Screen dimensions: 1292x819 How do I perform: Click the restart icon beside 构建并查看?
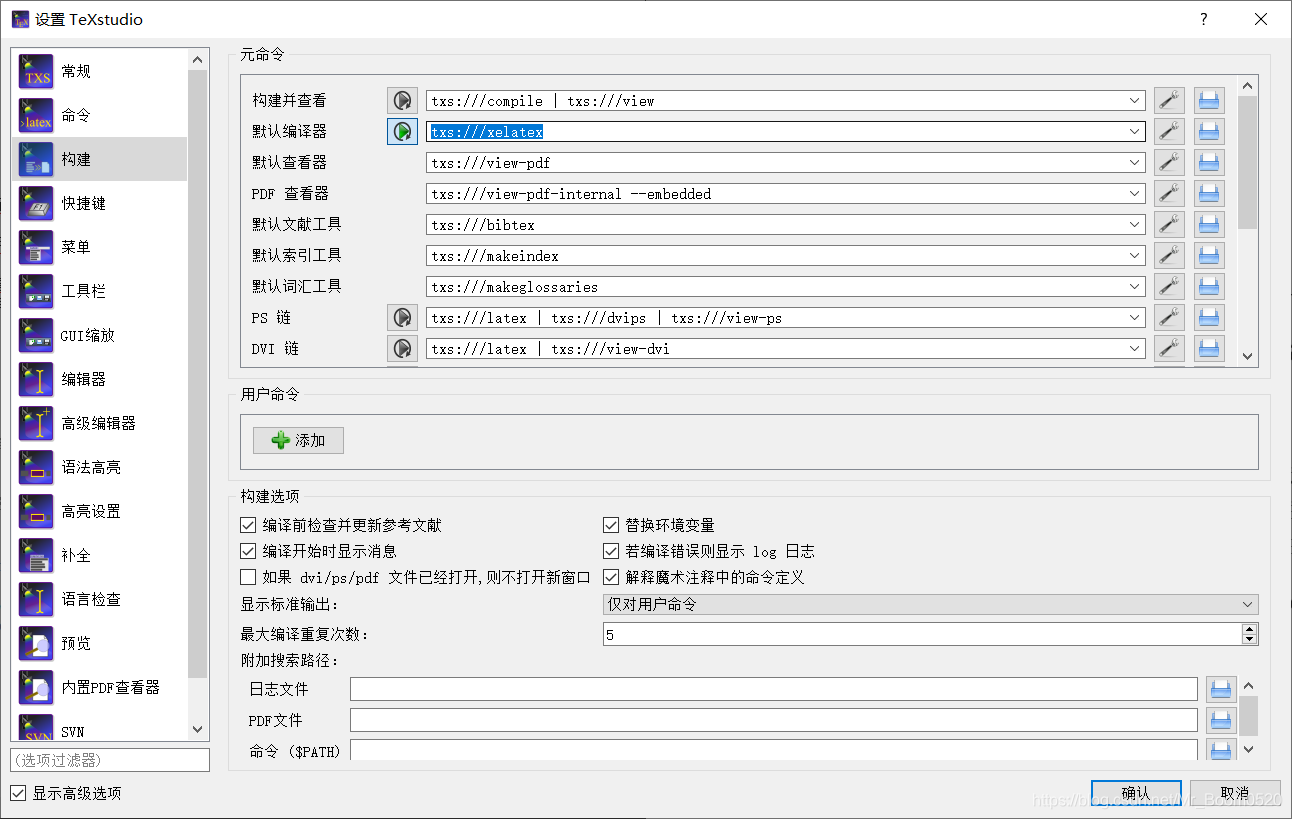pos(402,100)
